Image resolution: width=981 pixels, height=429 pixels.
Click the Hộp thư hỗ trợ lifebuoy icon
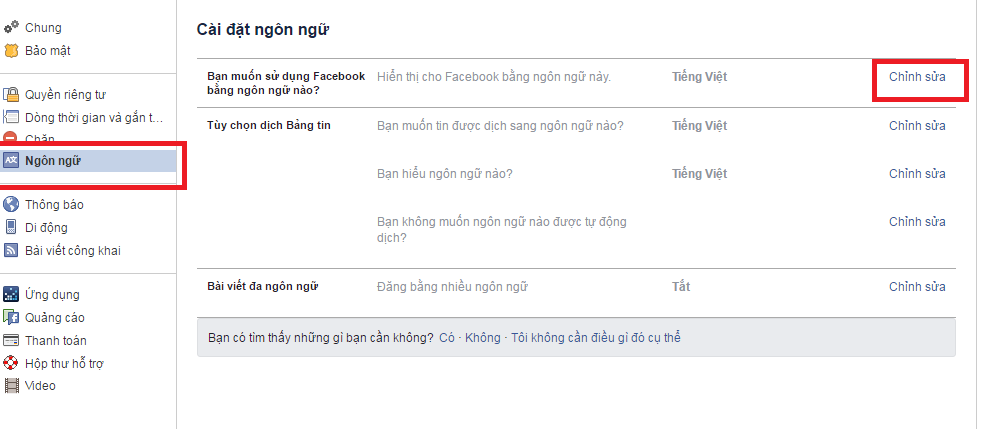(11, 362)
